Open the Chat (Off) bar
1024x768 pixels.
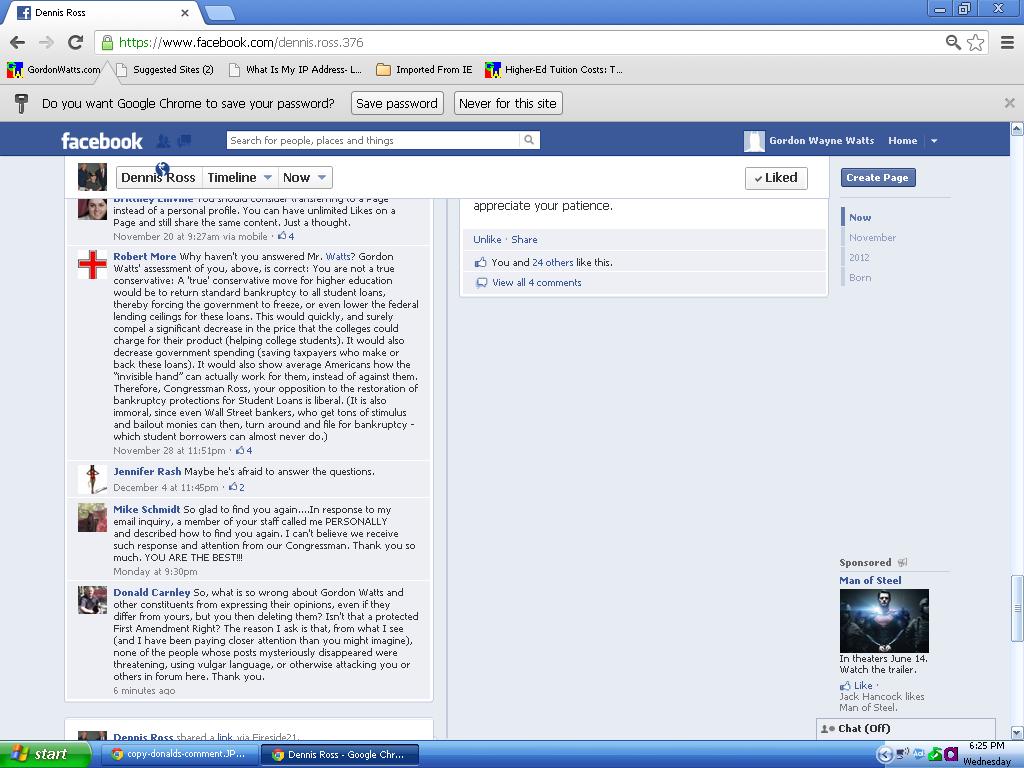[x=905, y=728]
